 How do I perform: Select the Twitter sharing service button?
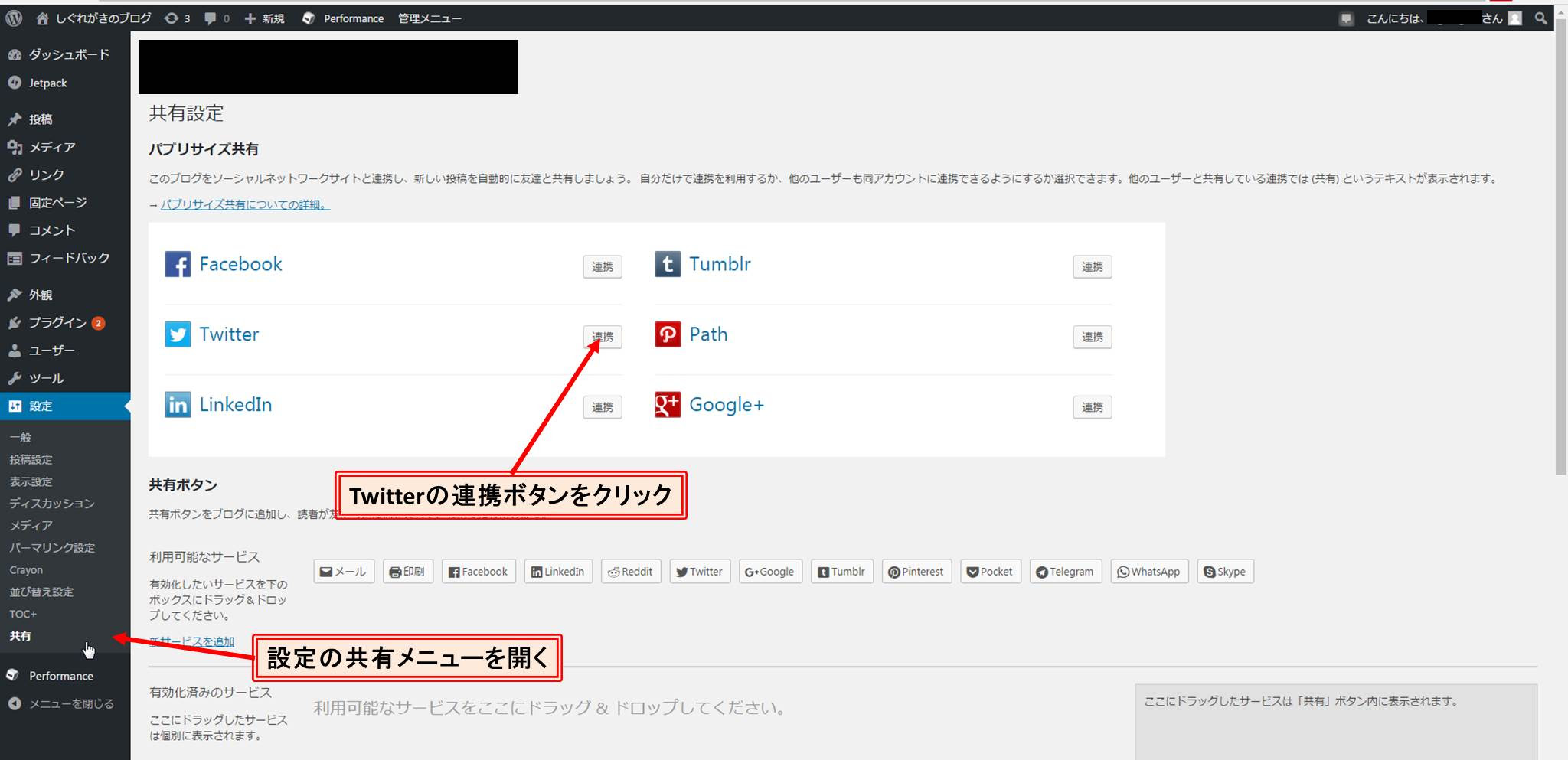(x=700, y=572)
